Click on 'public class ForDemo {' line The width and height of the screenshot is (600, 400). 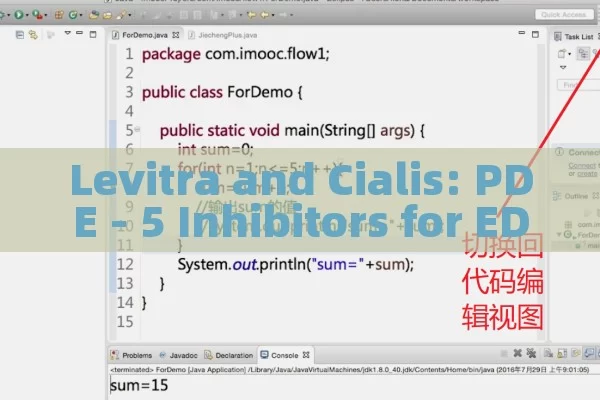[x=222, y=92]
